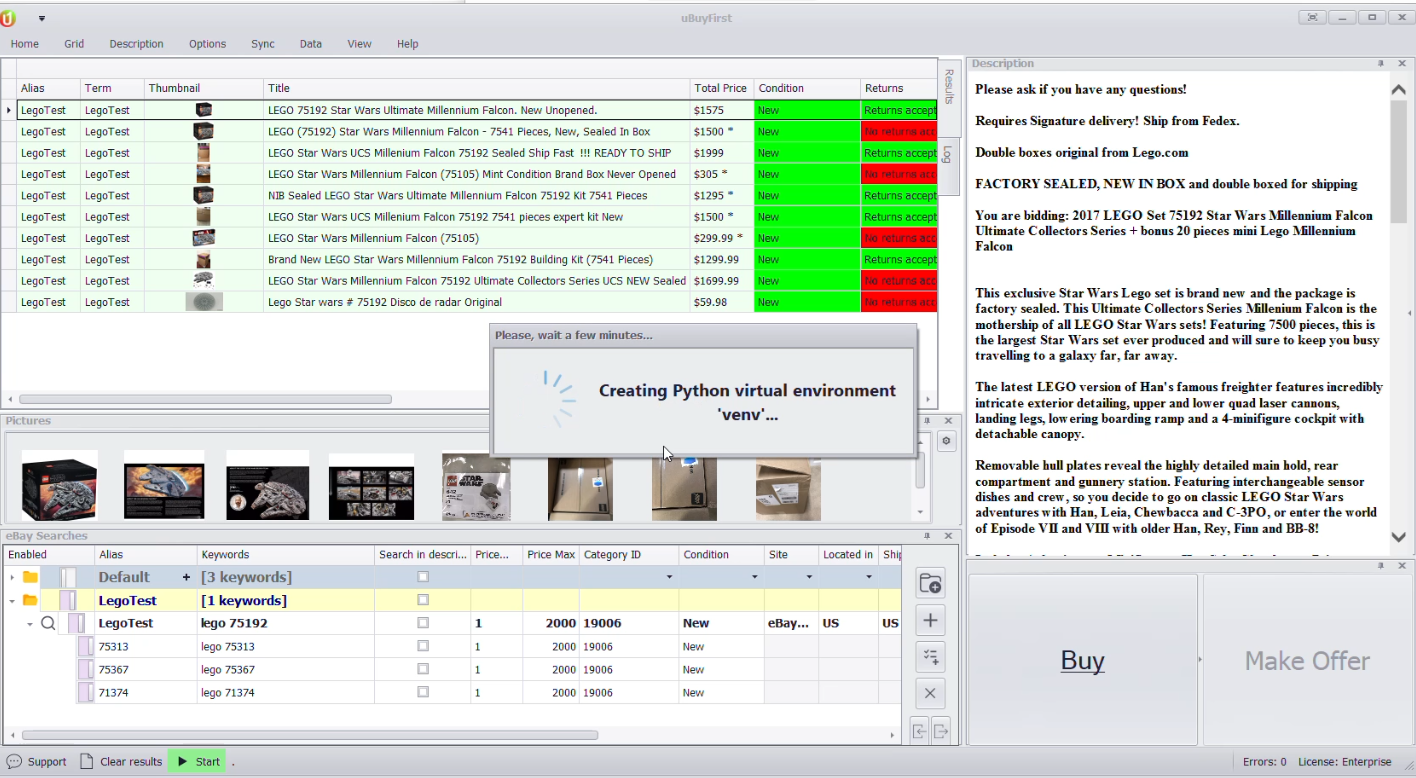Screen dimensions: 1416x778
Task: Open the Options menu
Action: pyautogui.click(x=208, y=44)
